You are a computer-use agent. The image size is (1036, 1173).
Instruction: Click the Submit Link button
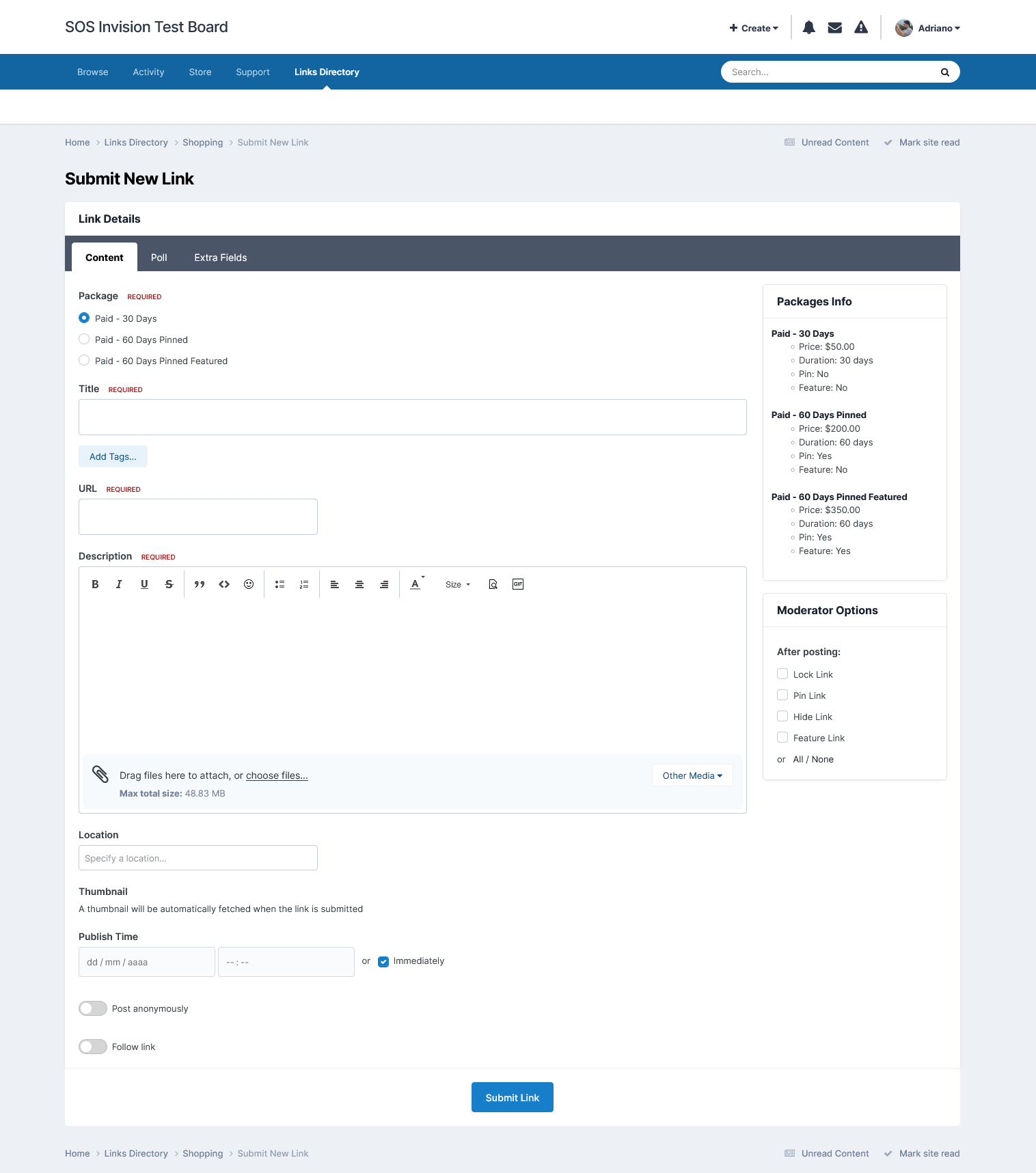[513, 1097]
